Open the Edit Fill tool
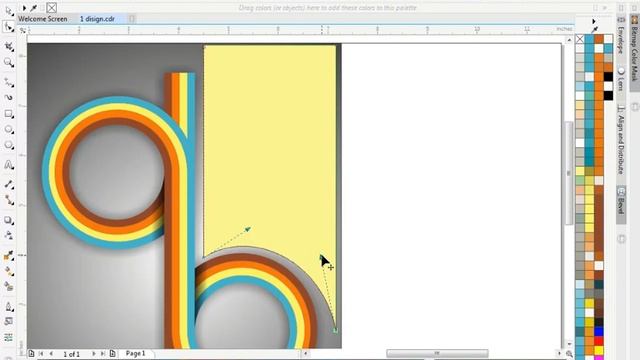The height and width of the screenshot is (360, 640). pos(9,322)
